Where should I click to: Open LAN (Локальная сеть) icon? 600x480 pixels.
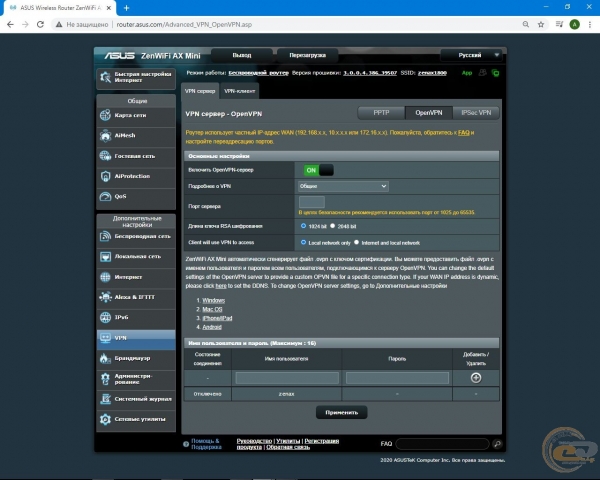click(x=105, y=256)
